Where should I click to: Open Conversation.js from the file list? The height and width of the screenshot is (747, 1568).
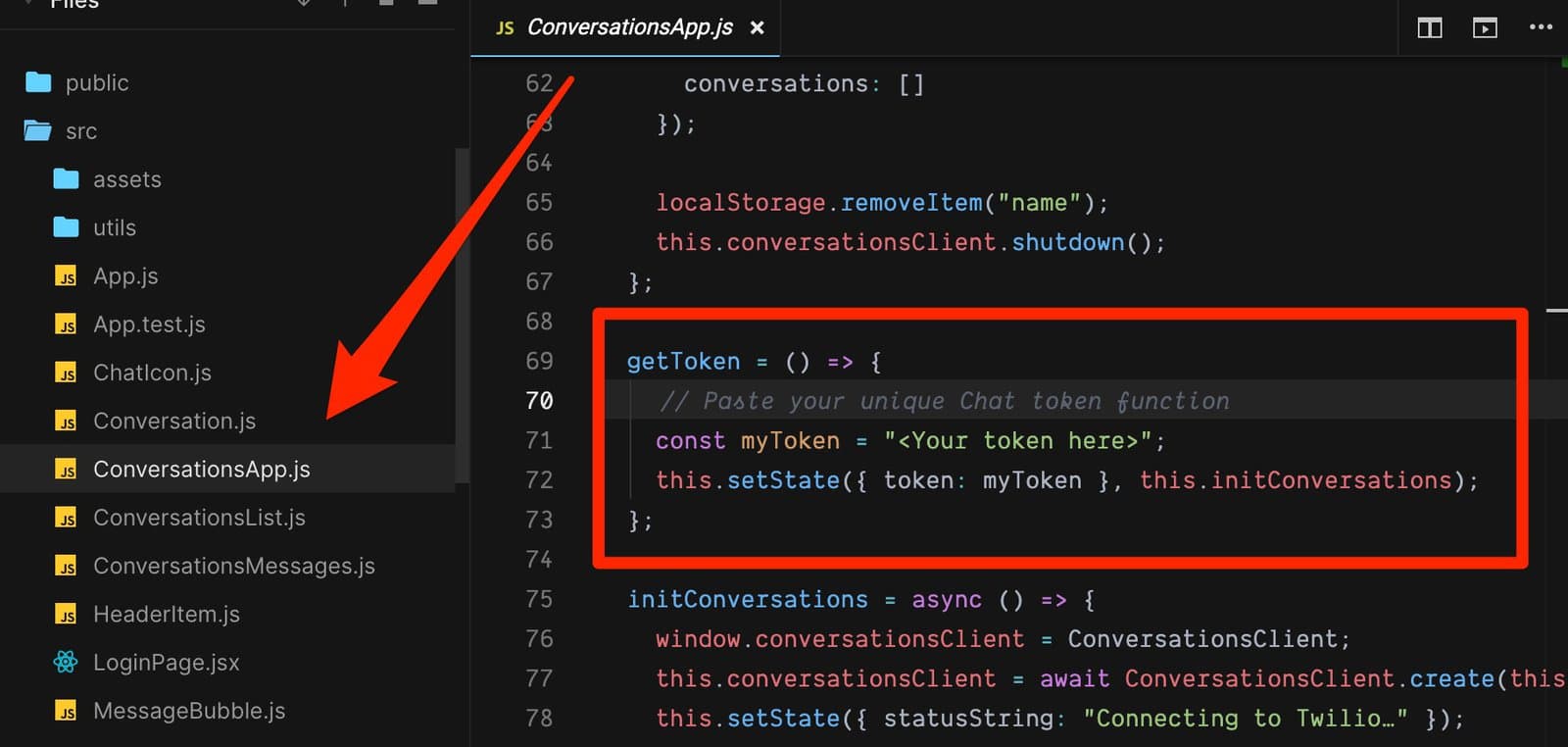pyautogui.click(x=173, y=422)
